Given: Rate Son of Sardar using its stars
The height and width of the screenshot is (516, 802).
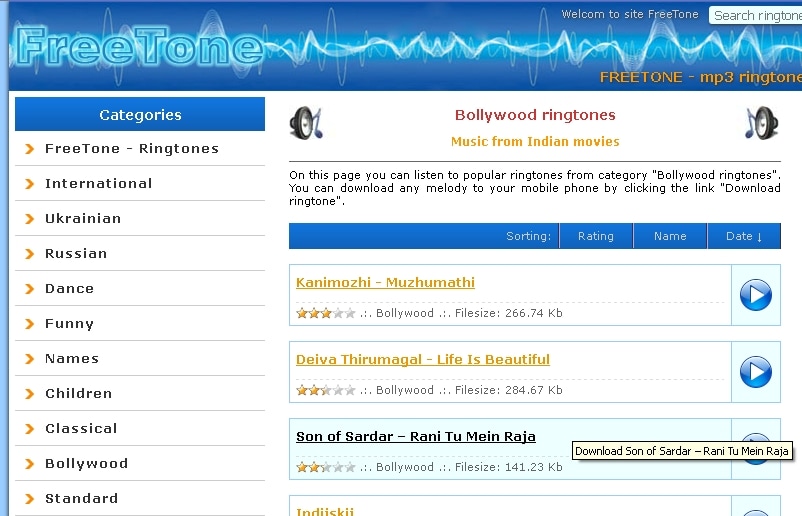Looking at the screenshot, I should point(326,467).
